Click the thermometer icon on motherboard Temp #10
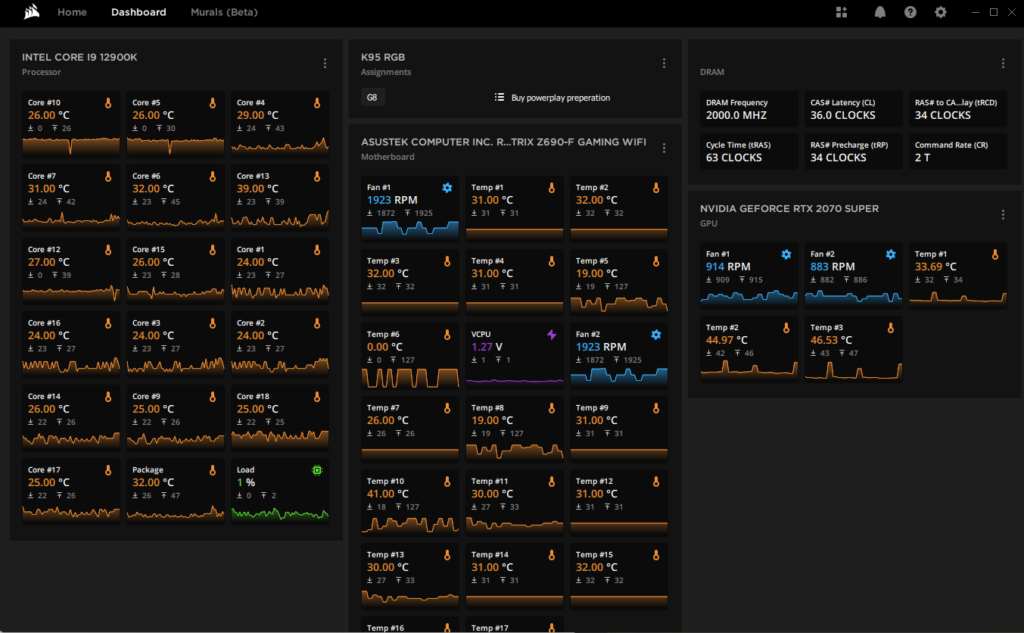The width and height of the screenshot is (1024, 633). (447, 482)
